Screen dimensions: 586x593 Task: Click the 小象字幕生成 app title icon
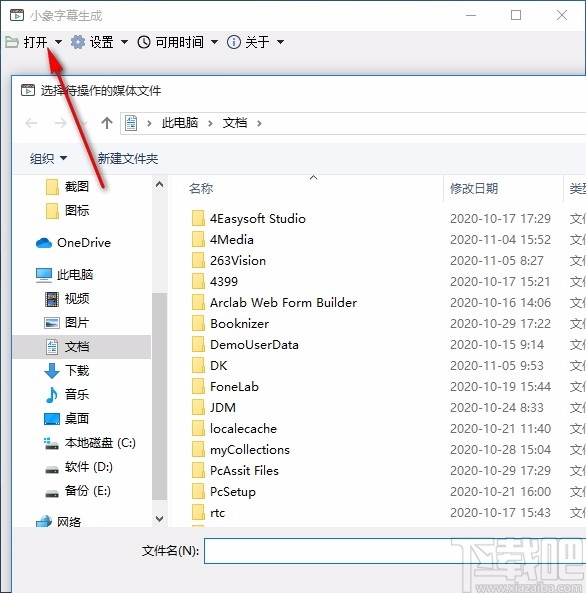[x=17, y=15]
